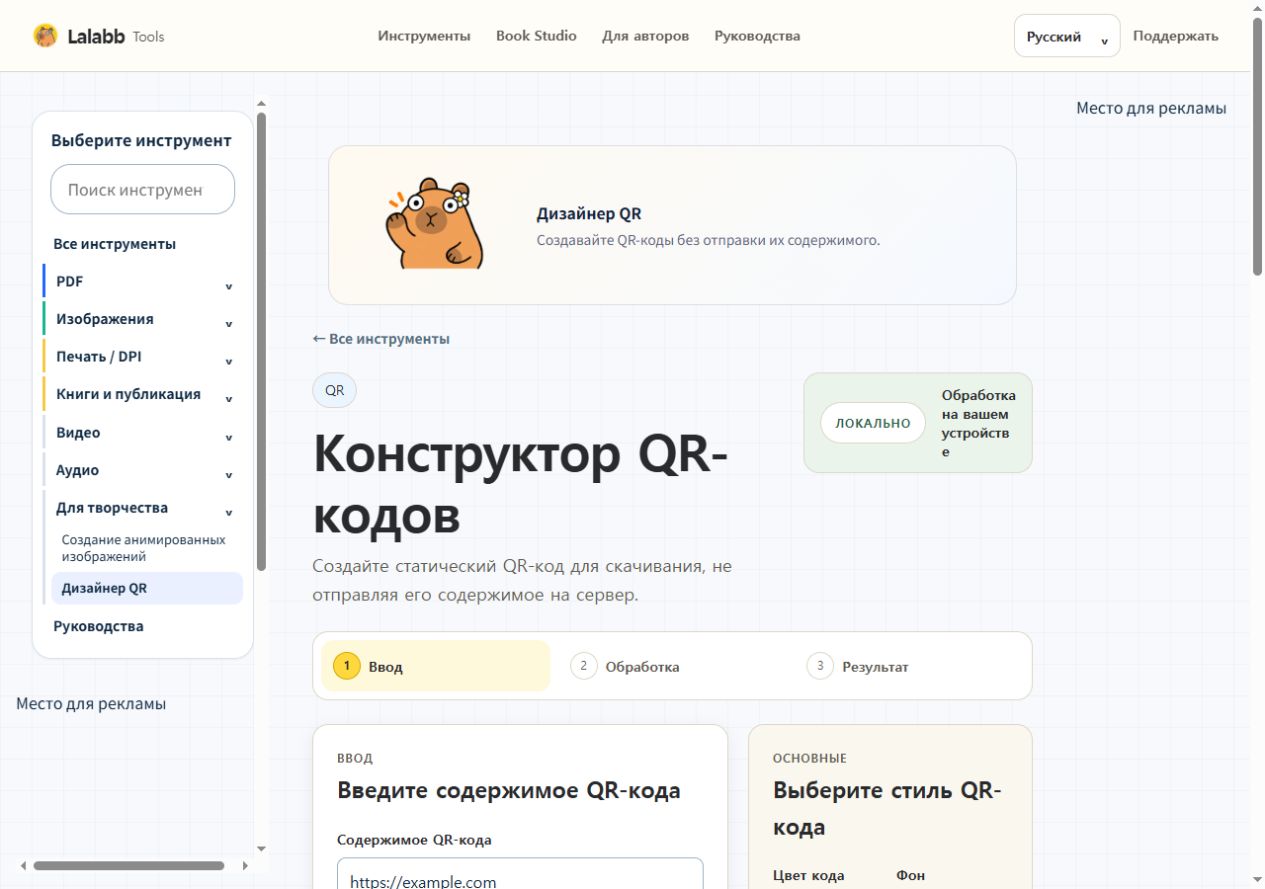Image resolution: width=1265 pixels, height=889 pixels.
Task: Select Все инструменты in the sidebar
Action: click(115, 244)
